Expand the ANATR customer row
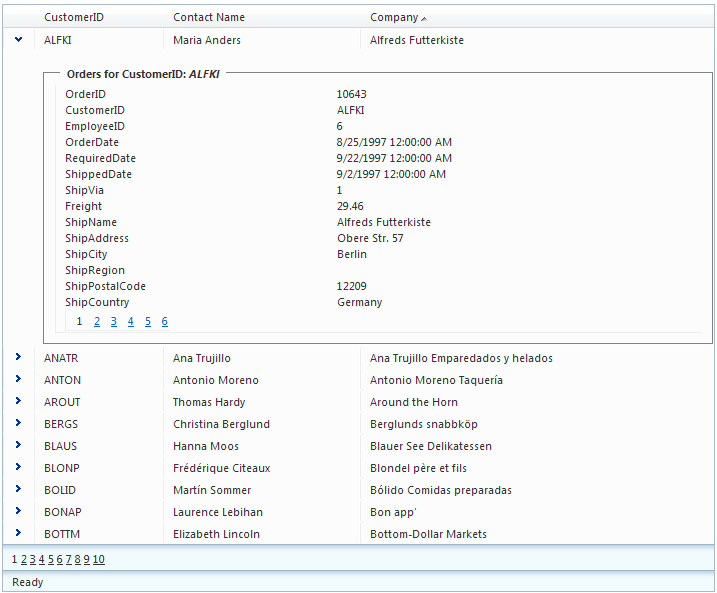717x593 pixels. point(18,357)
